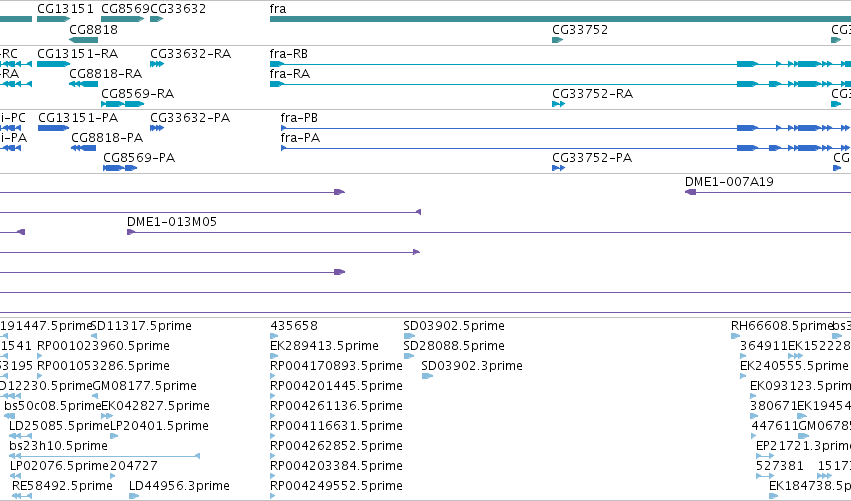
Task: Click the CG33632-RA transcript arrows
Action: (x=157, y=64)
